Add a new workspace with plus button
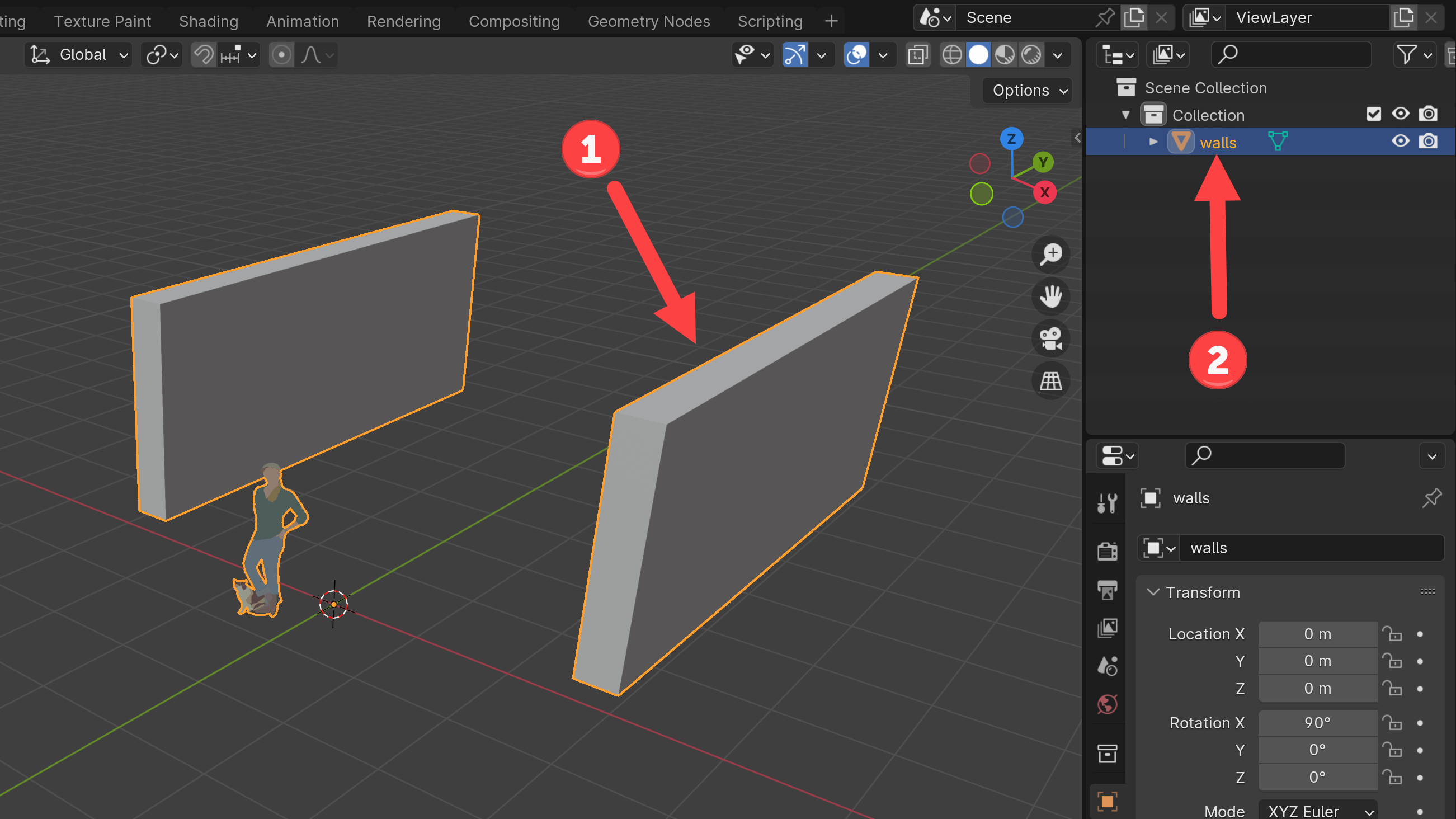Viewport: 1456px width, 819px height. pos(831,21)
